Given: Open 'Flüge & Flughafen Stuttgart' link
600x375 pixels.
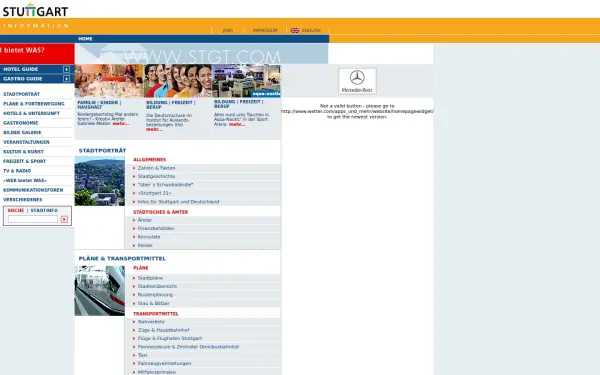Looking at the screenshot, I should tap(170, 338).
